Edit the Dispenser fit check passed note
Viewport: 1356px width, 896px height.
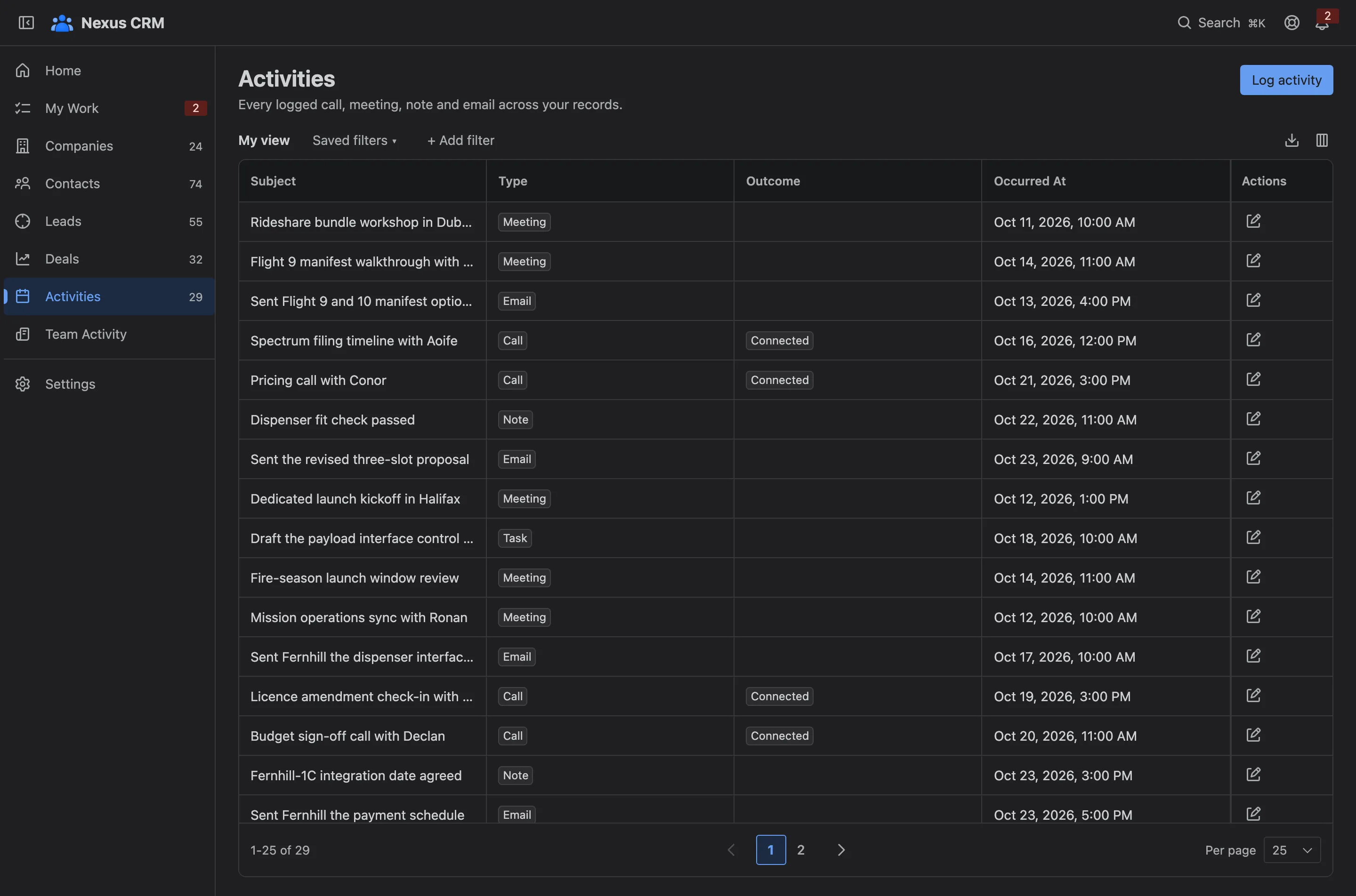[x=1253, y=419]
